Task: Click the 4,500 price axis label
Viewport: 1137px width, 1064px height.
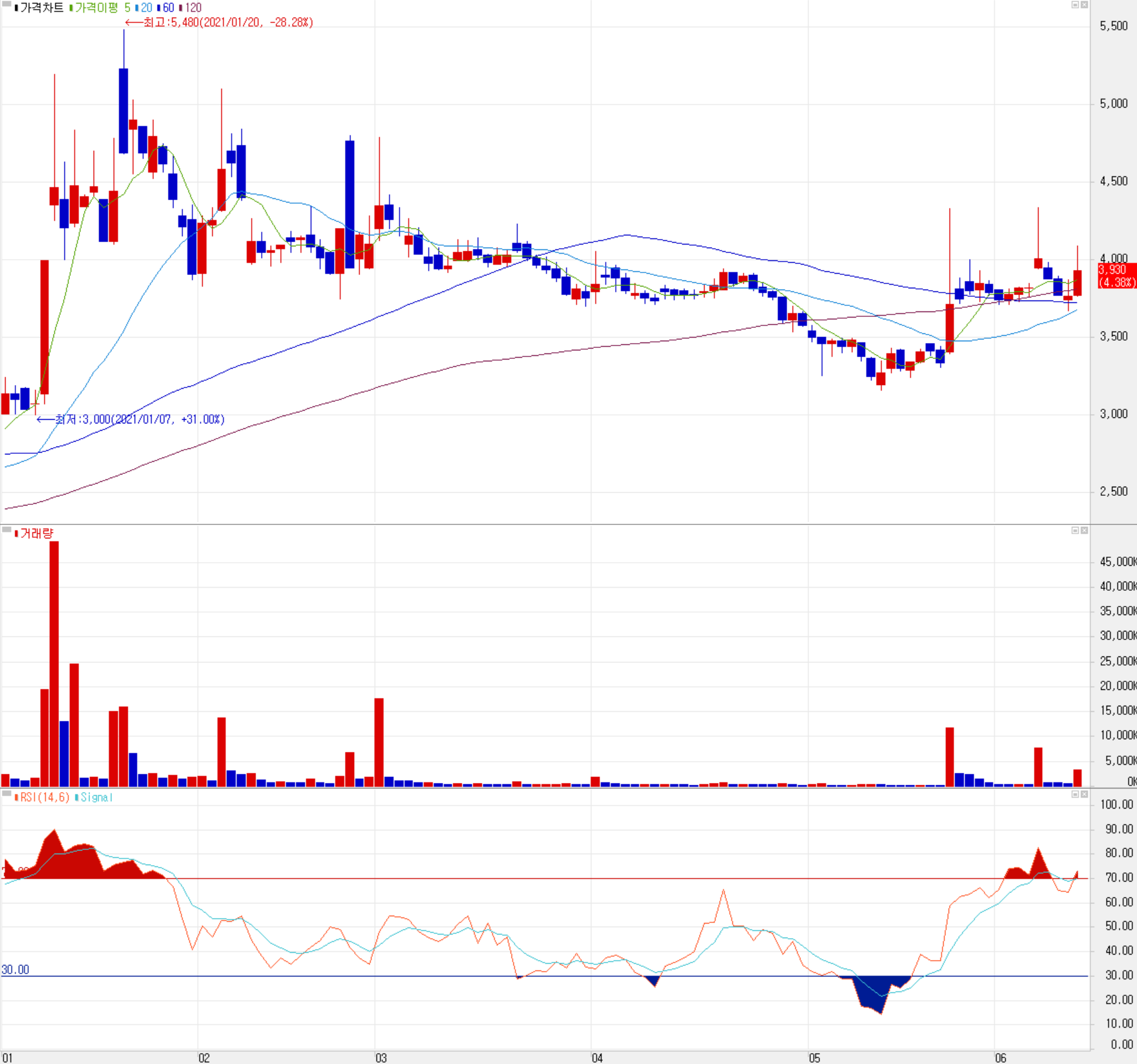Action: pos(1113,181)
